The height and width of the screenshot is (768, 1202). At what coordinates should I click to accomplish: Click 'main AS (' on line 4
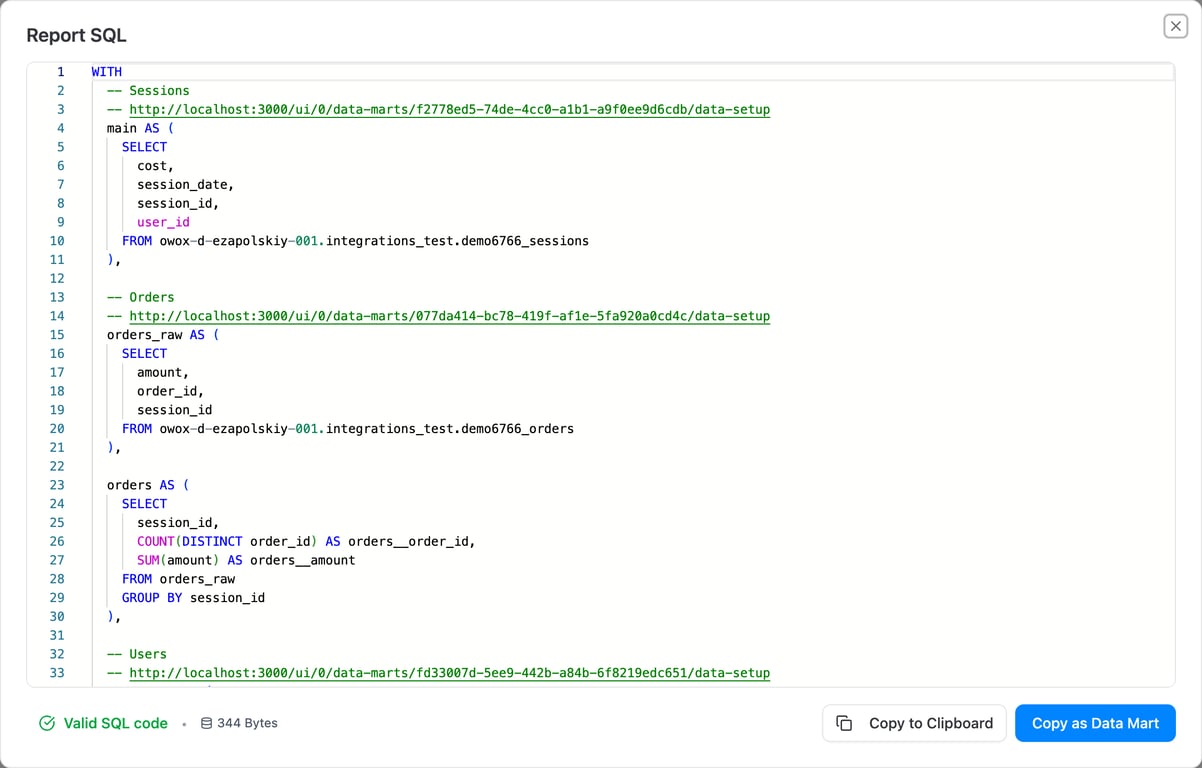click(x=141, y=128)
